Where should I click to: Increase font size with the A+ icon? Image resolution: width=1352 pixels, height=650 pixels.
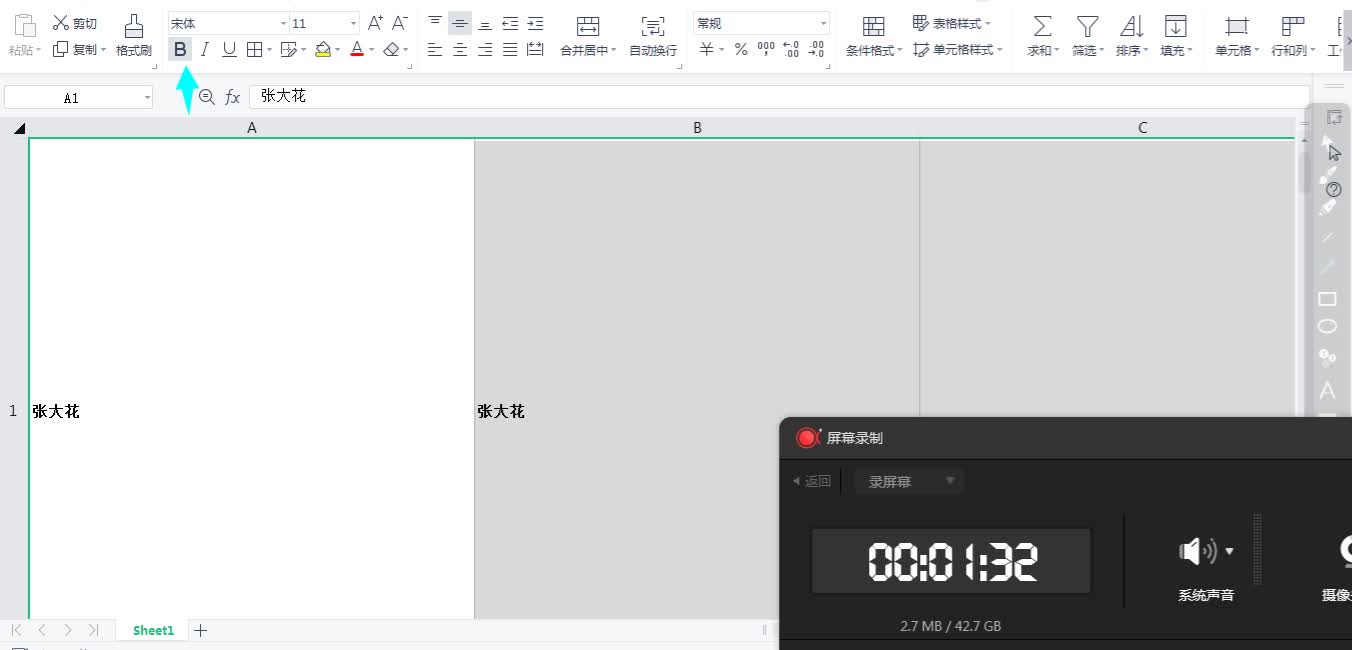point(375,23)
